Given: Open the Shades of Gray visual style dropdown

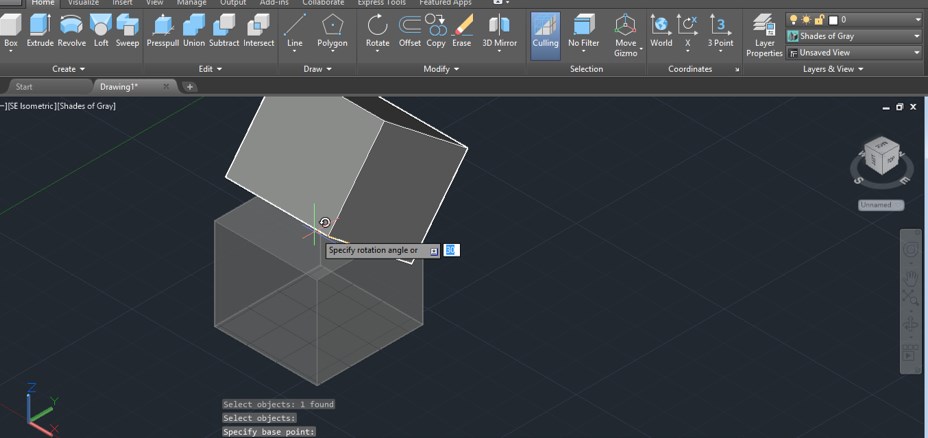Looking at the screenshot, I should point(854,36).
